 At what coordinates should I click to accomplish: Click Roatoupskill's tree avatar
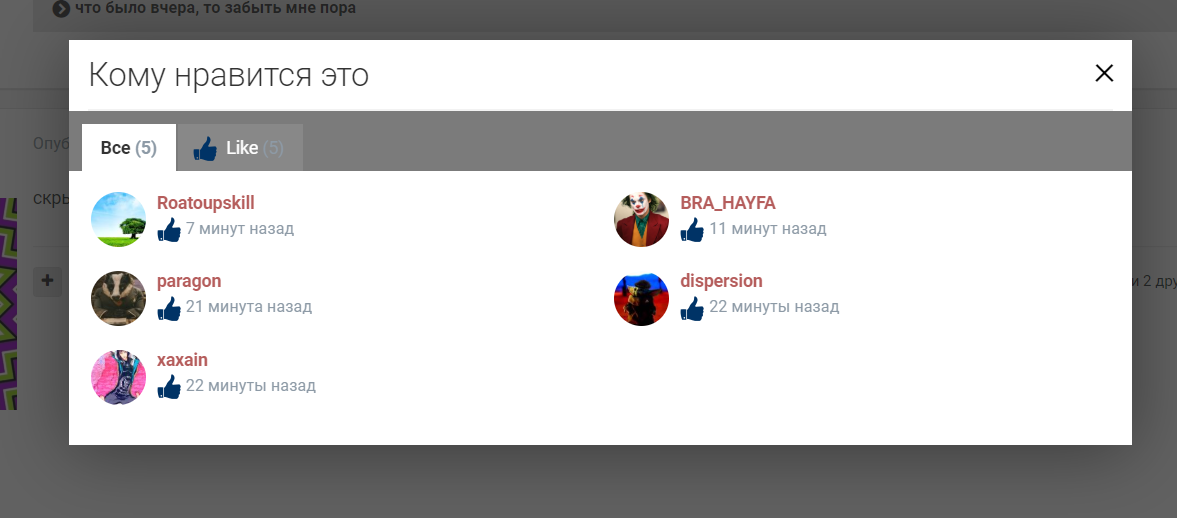(119, 219)
